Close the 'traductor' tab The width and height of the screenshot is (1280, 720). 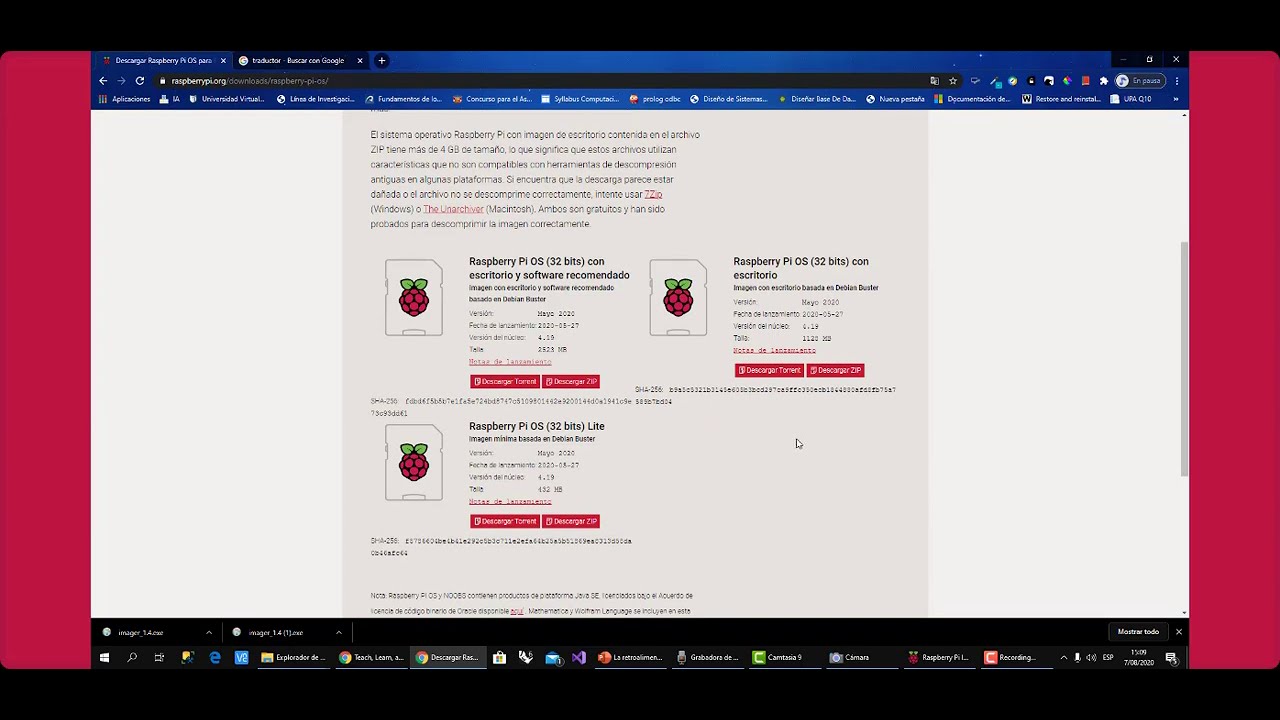[360, 61]
